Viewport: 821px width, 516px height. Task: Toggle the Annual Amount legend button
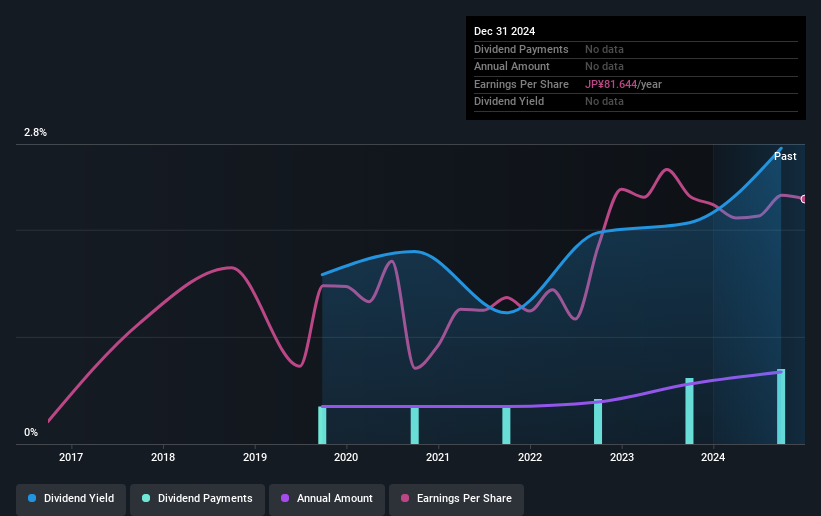point(327,498)
